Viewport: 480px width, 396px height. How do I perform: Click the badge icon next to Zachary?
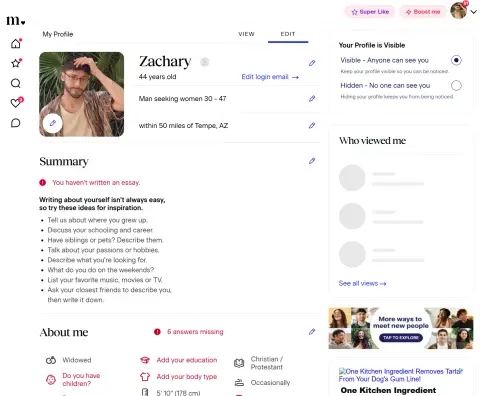pyautogui.click(x=204, y=62)
